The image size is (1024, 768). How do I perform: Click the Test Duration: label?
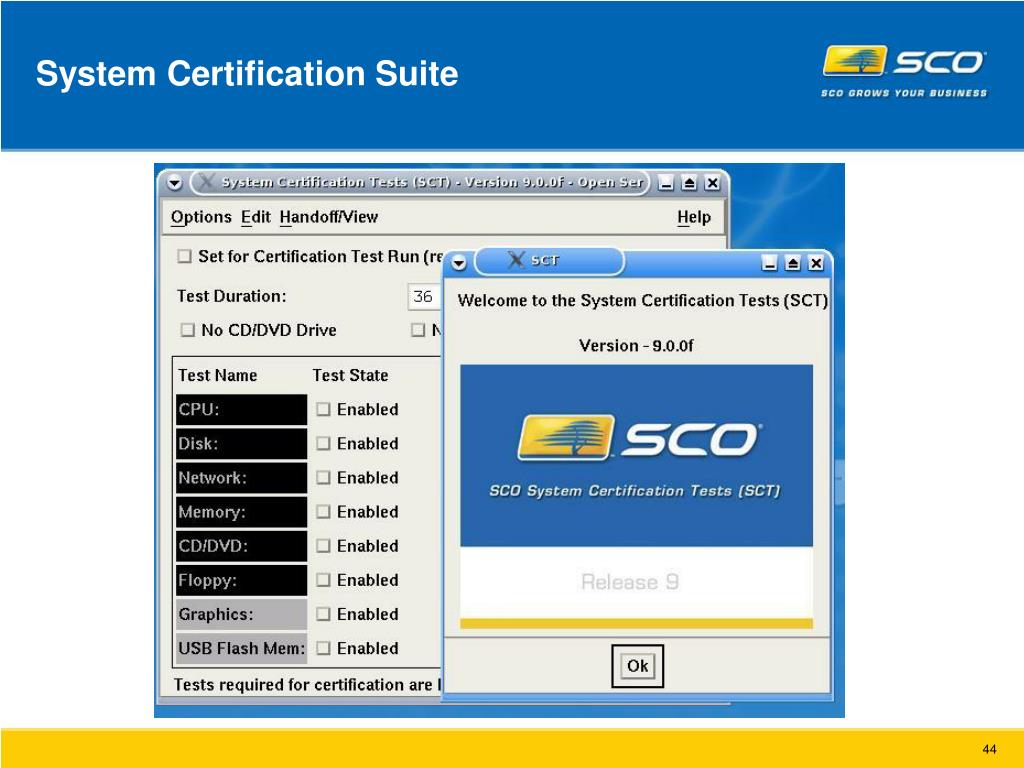(232, 296)
